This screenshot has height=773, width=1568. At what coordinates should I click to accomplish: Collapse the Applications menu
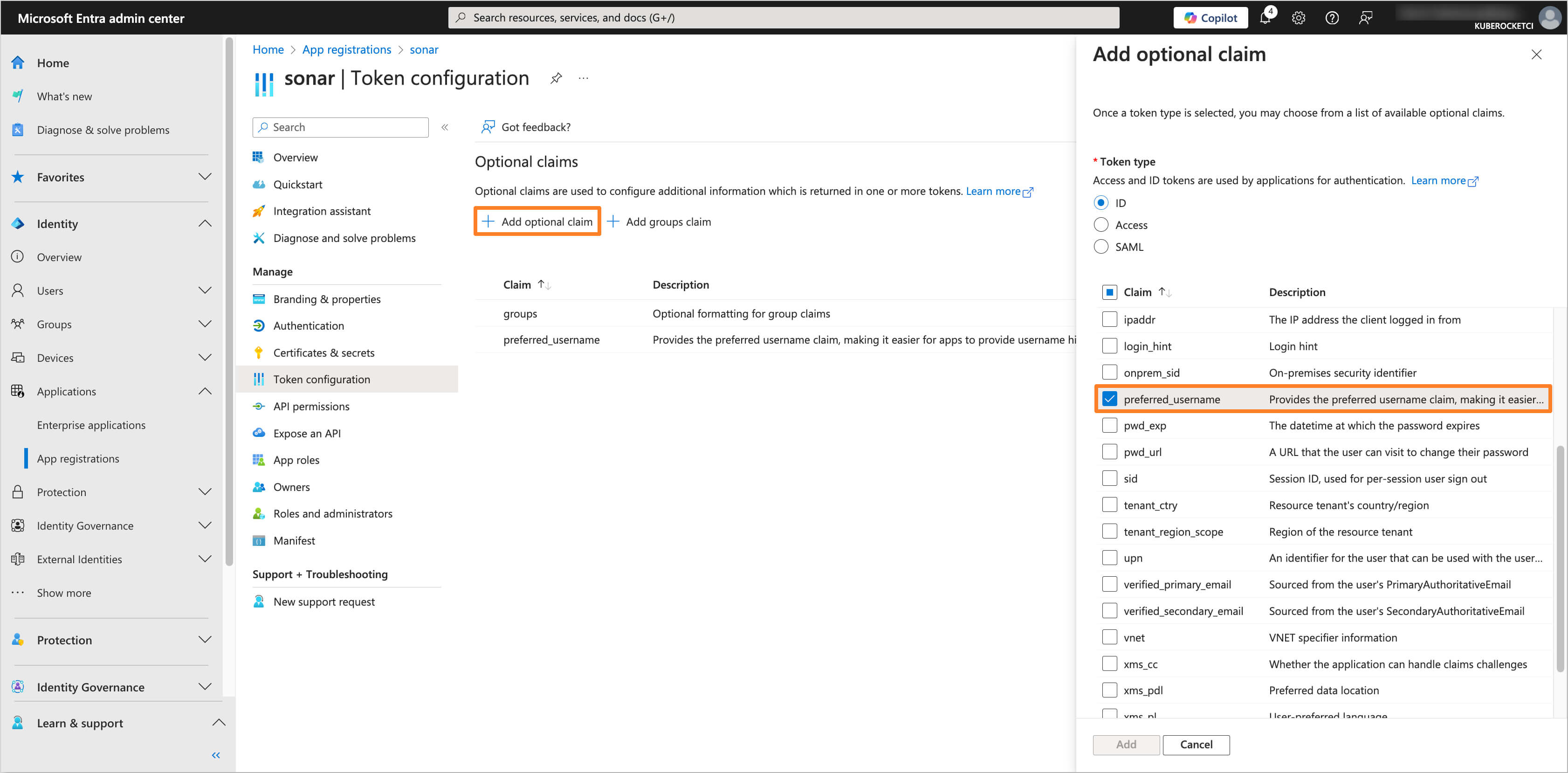tap(205, 391)
